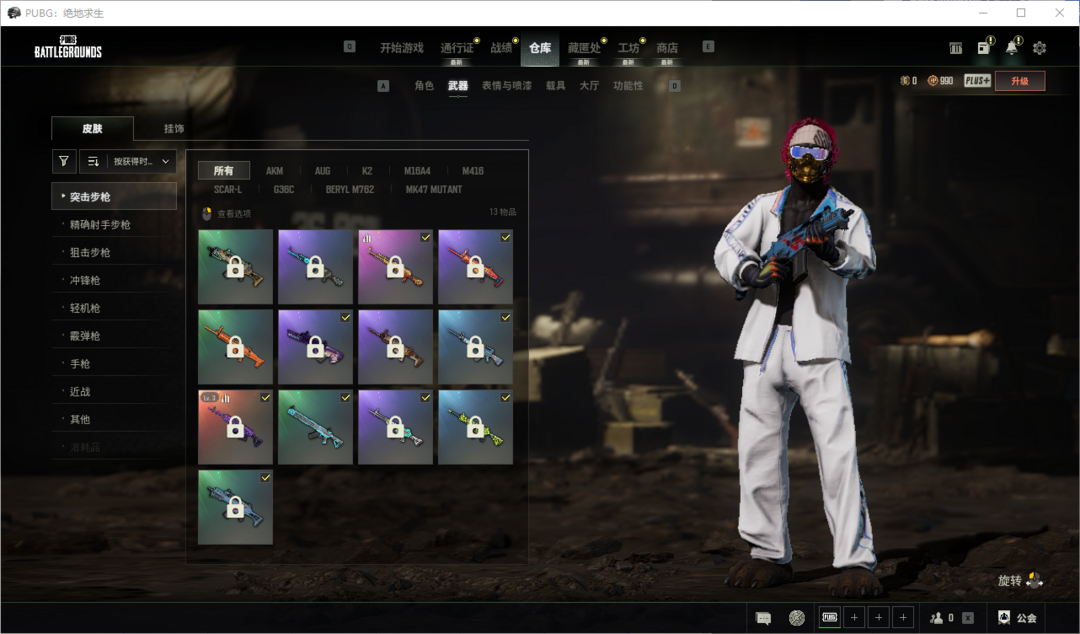The width and height of the screenshot is (1080, 634).
Task: Click the filter funnel icon
Action: pos(64,161)
